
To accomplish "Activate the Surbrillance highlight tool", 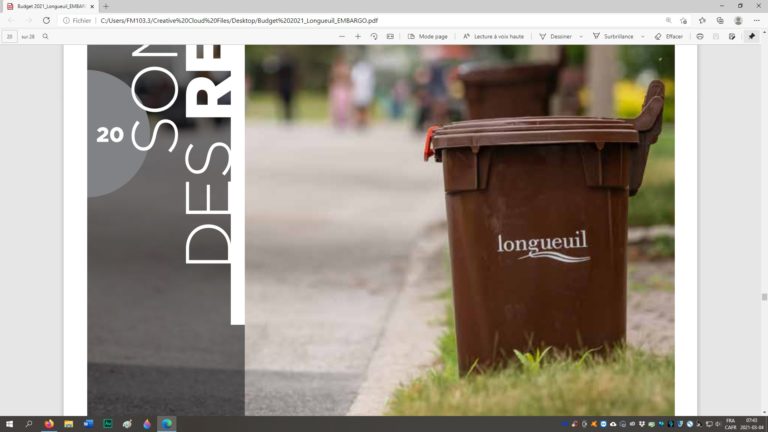I will (x=613, y=36).
